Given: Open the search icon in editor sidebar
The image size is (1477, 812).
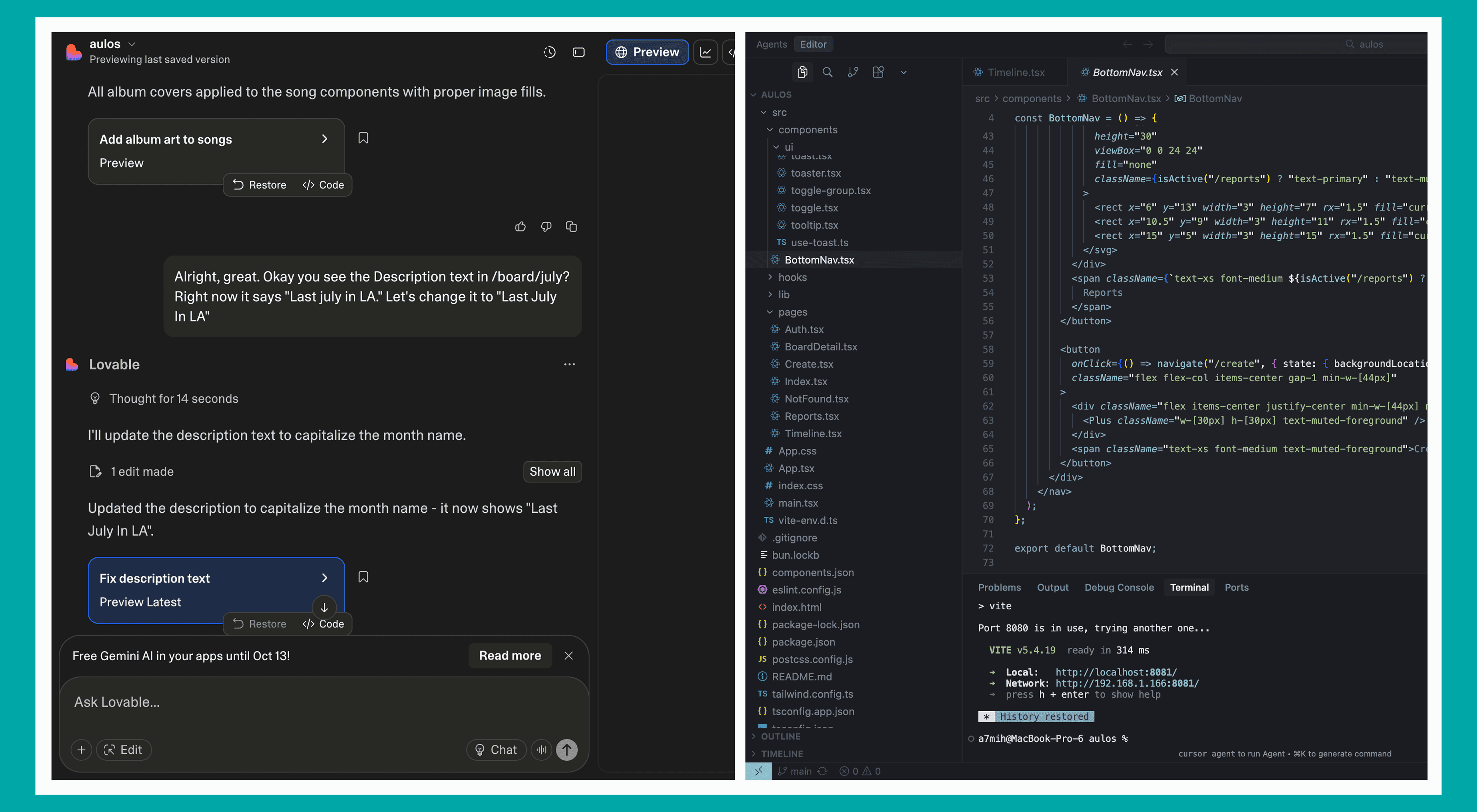Looking at the screenshot, I should click(827, 72).
